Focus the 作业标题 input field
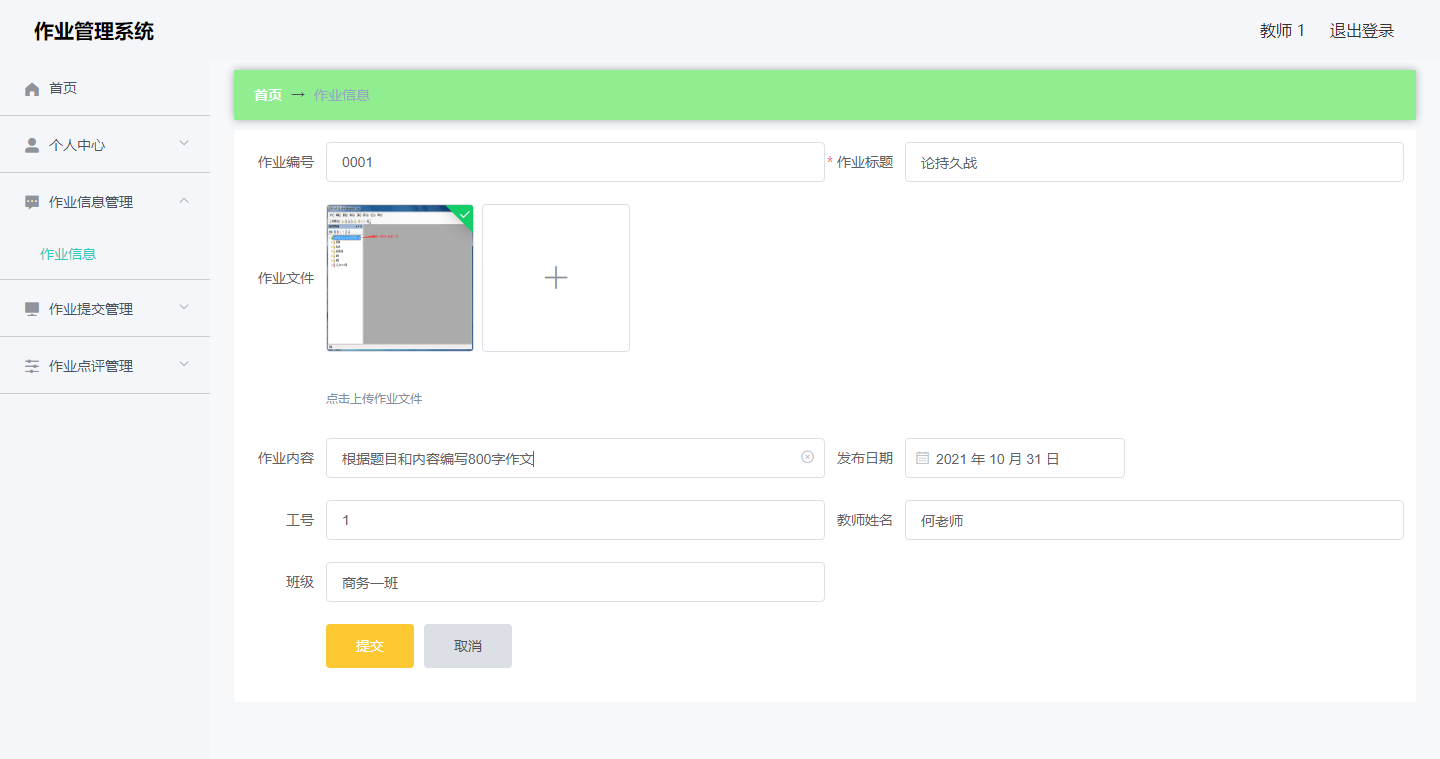1440x759 pixels. pyautogui.click(x=1154, y=162)
